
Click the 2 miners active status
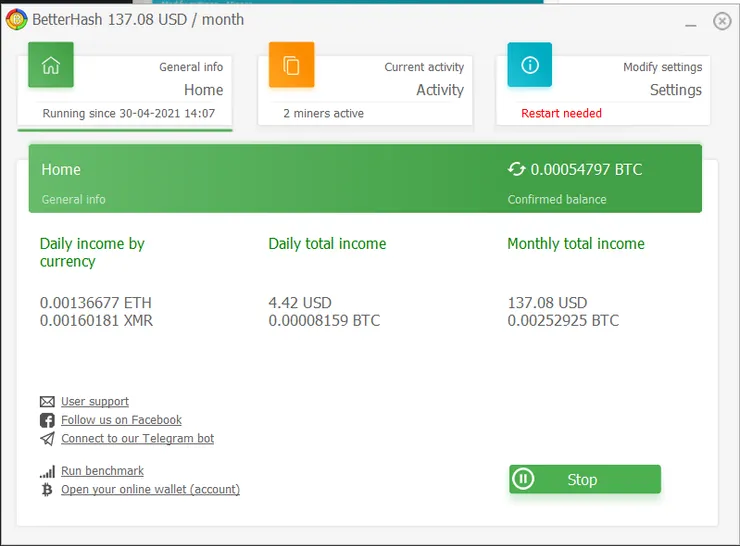(x=323, y=113)
